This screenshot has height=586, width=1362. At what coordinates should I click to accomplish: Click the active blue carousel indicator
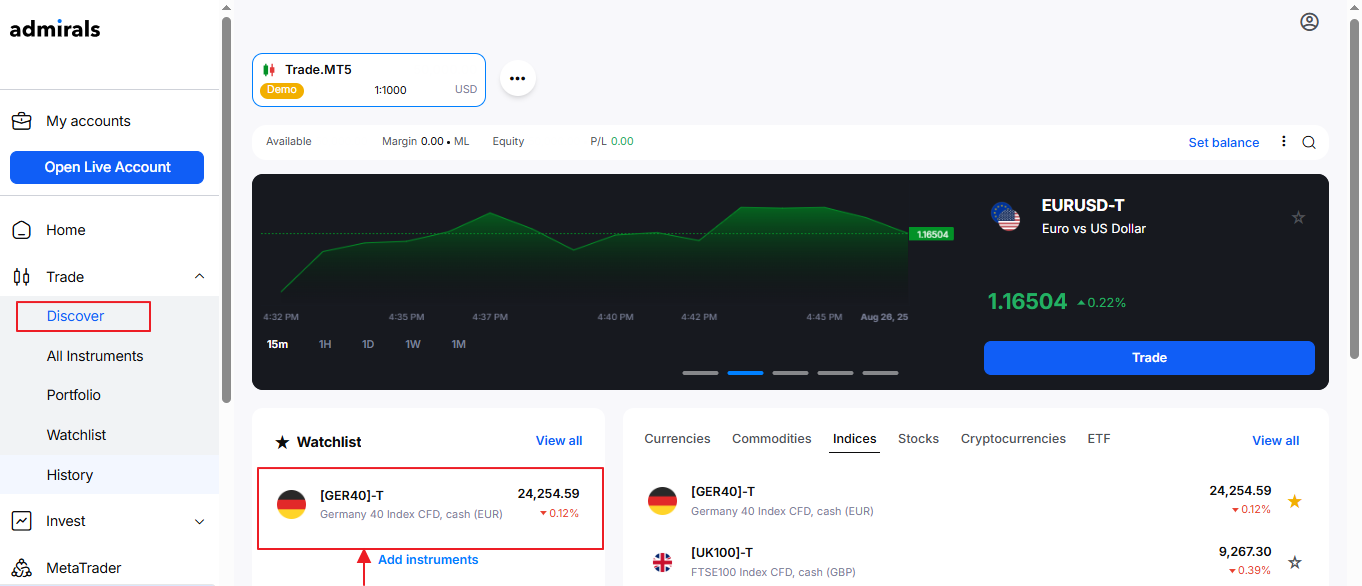(745, 373)
